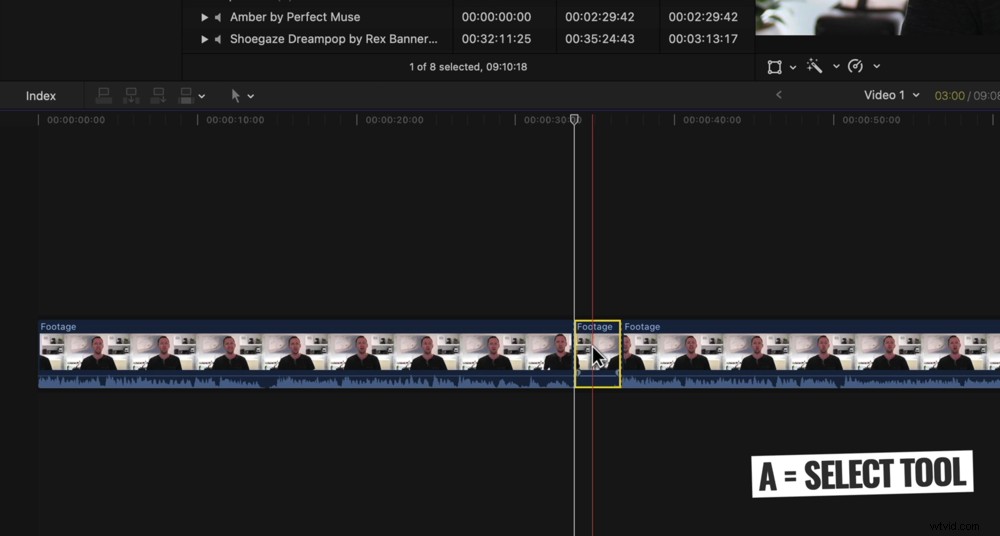The width and height of the screenshot is (1000, 536).
Task: Open the retime speedometer dropdown arrow
Action: pyautogui.click(x=876, y=66)
